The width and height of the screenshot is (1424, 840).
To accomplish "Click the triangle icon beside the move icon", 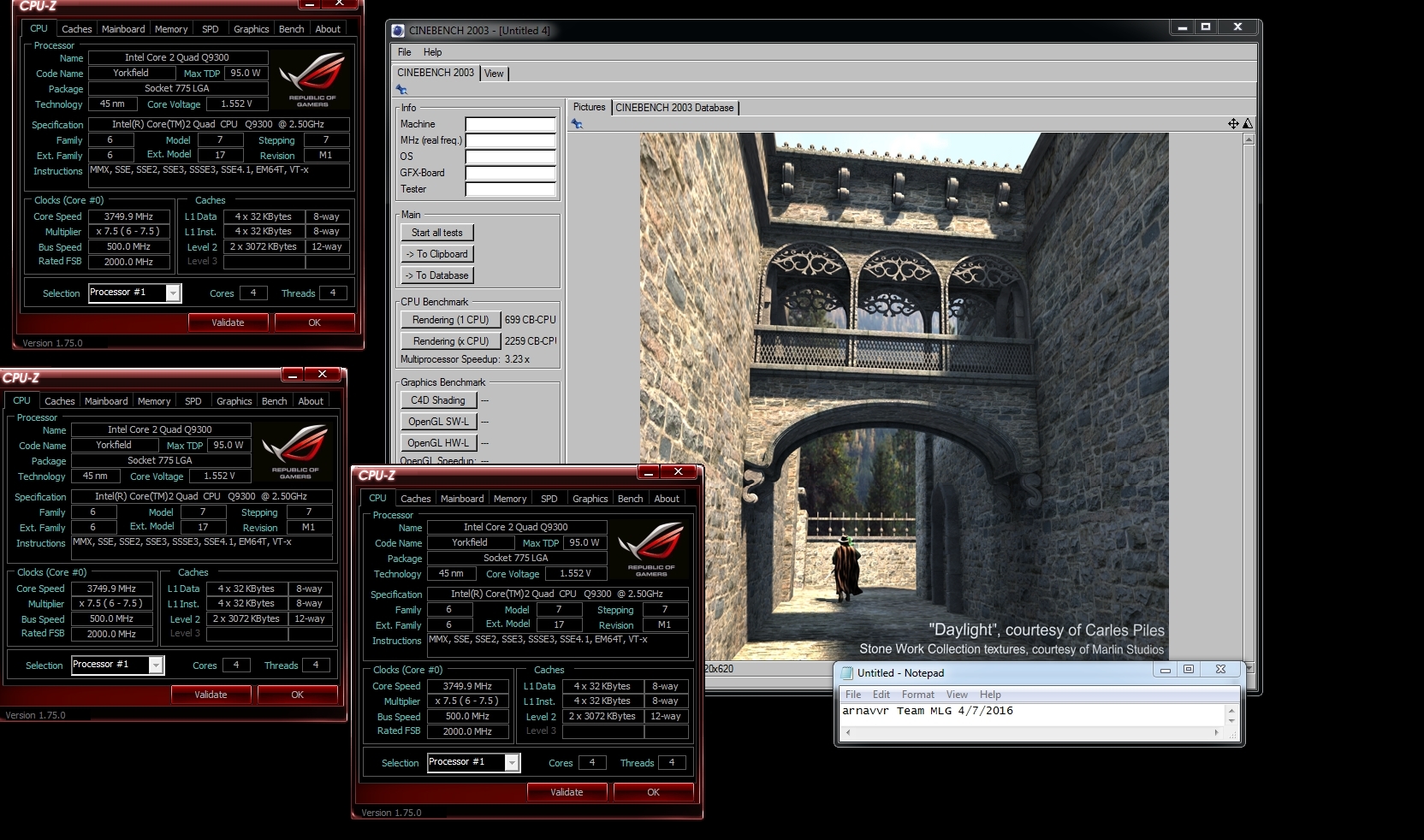I will pos(1248,124).
